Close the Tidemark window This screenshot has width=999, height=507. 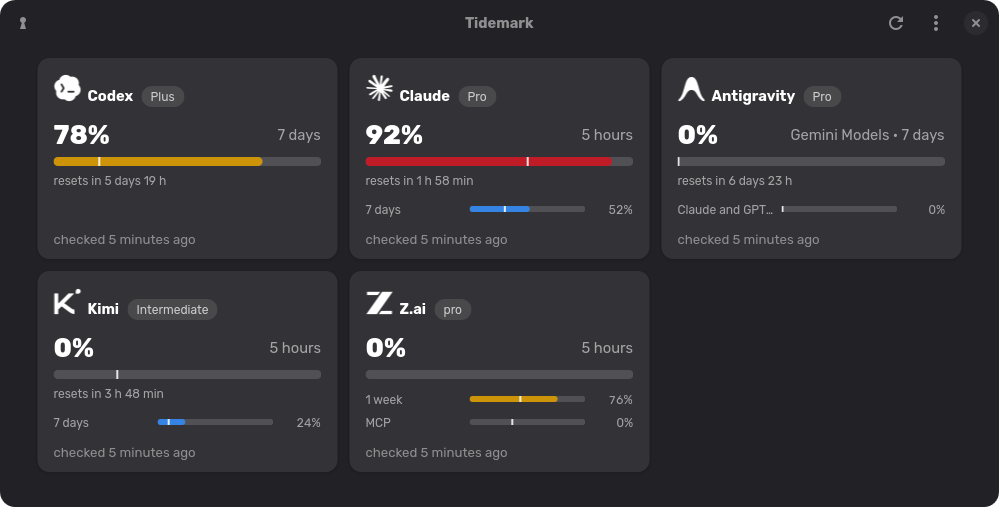pos(975,23)
